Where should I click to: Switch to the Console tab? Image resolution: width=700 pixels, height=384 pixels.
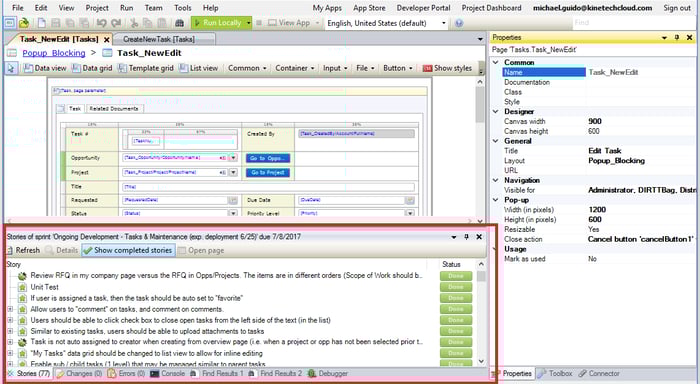click(x=167, y=374)
